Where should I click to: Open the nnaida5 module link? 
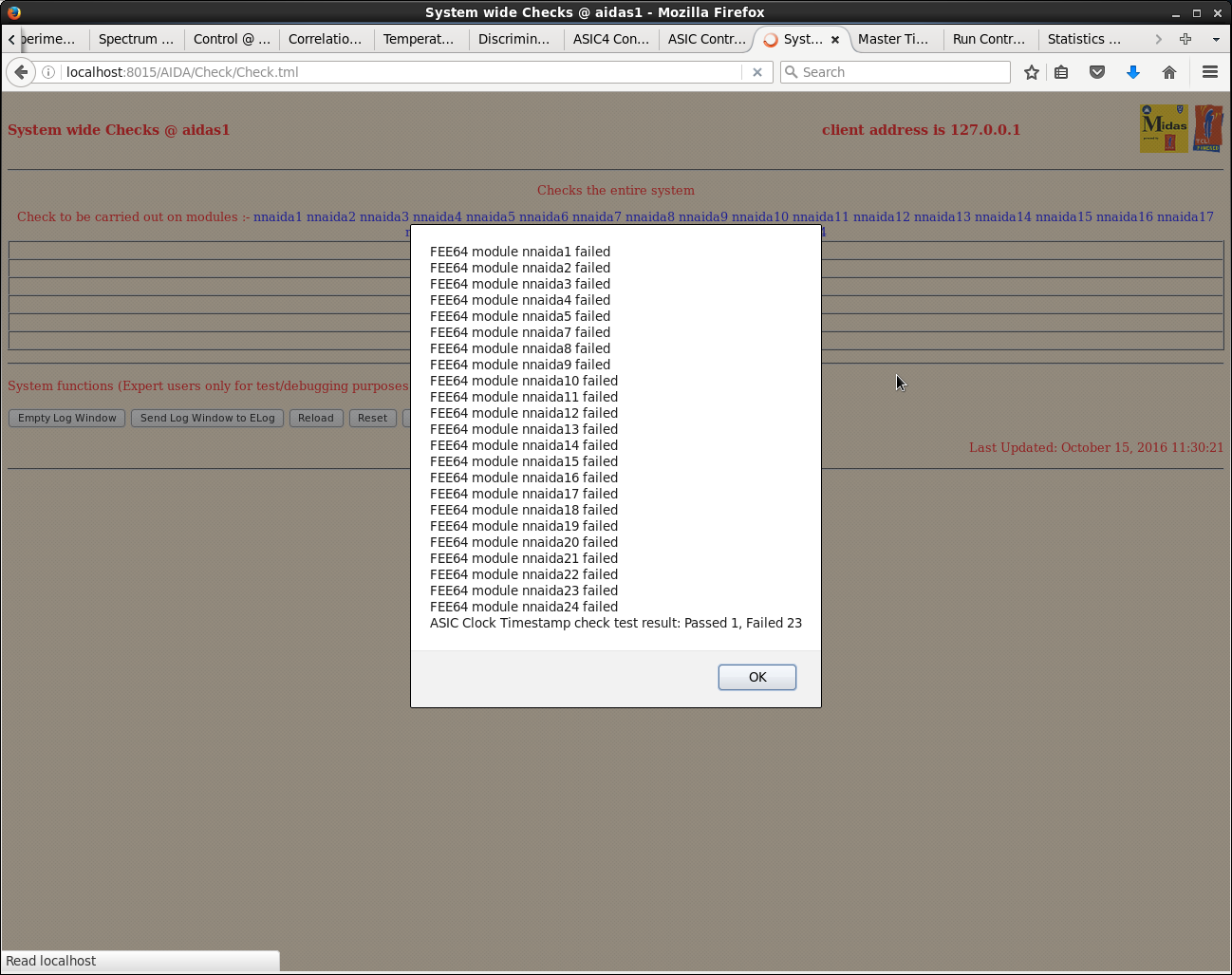tap(491, 216)
